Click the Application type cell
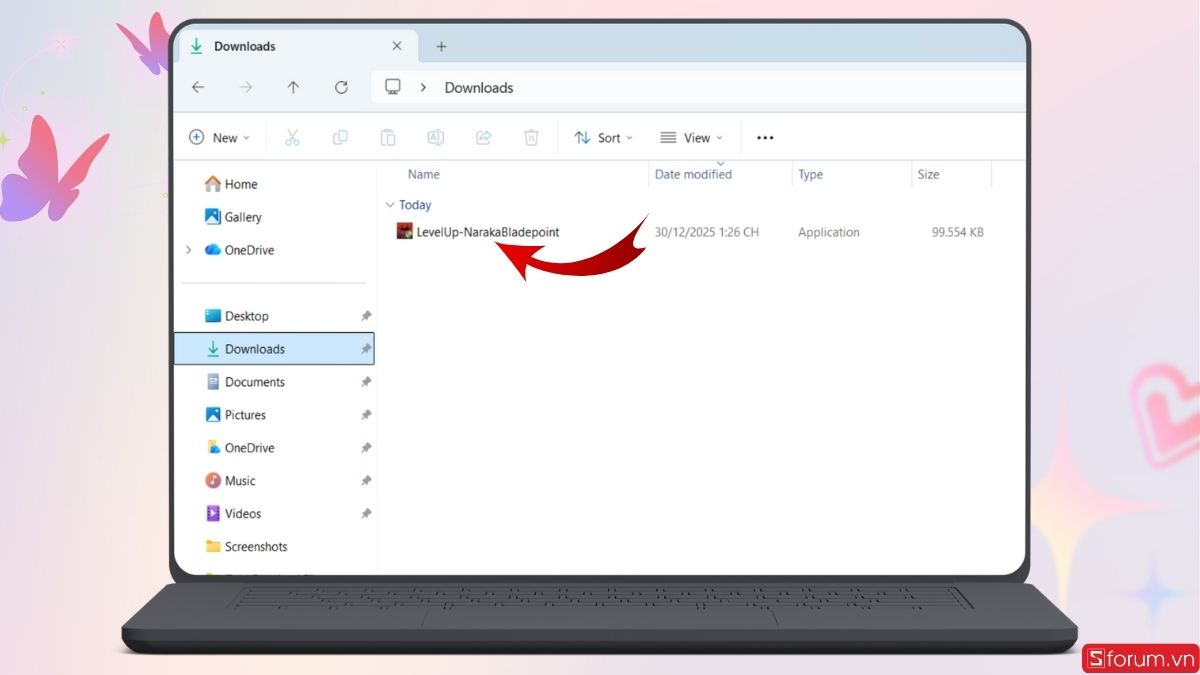The image size is (1200, 675). point(829,232)
